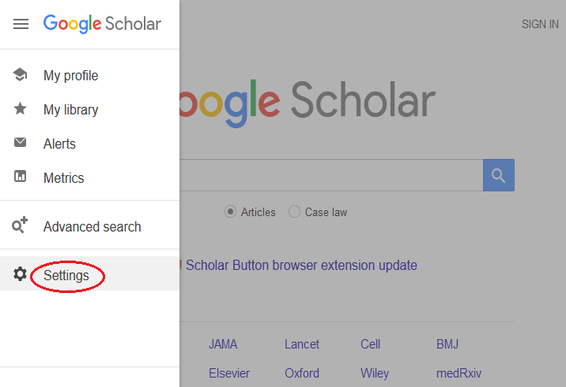Click the Google Scholar logo in sidebar
The width and height of the screenshot is (566, 387).
[102, 24]
